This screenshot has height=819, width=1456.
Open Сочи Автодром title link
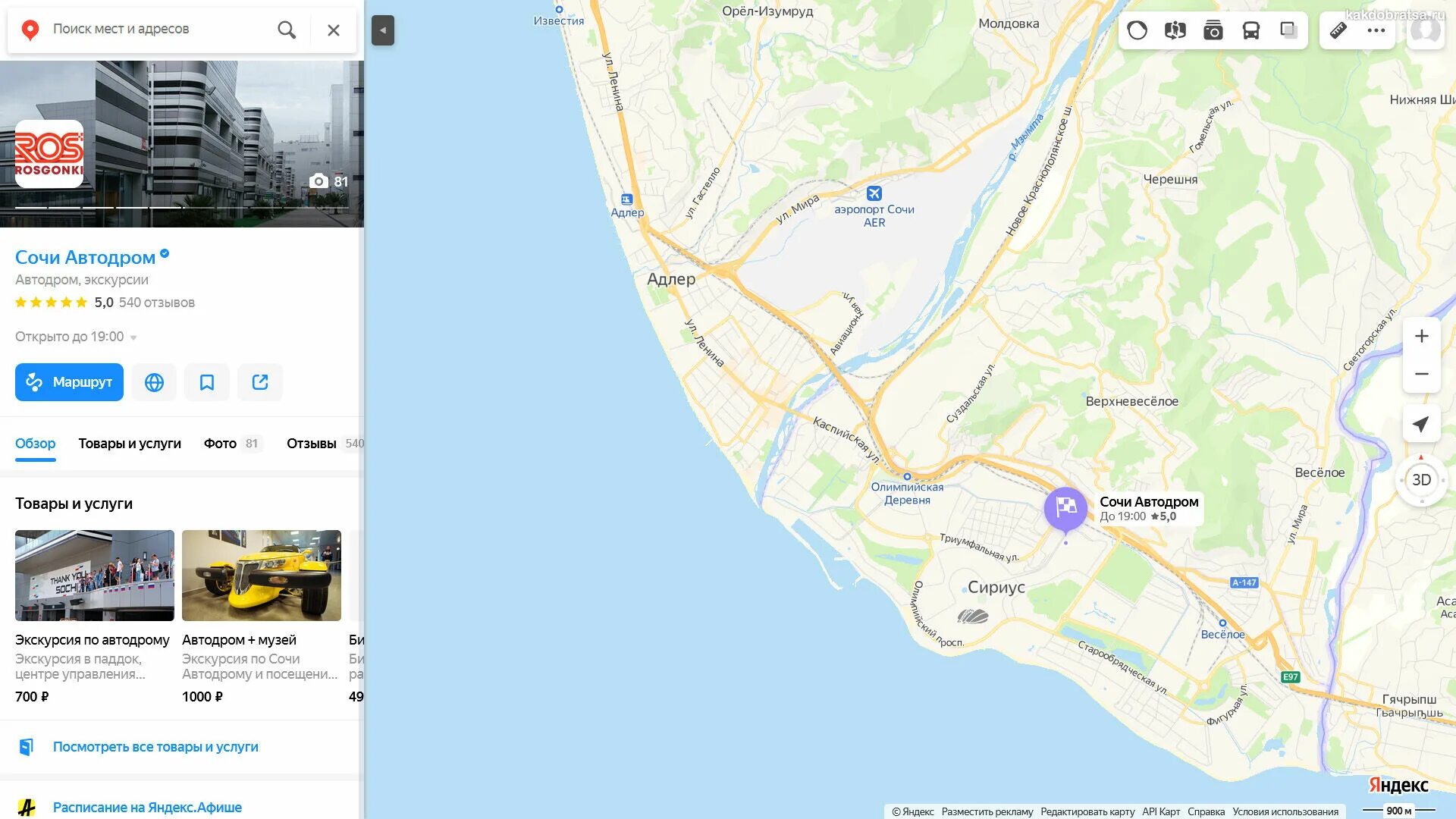pyautogui.click(x=85, y=257)
